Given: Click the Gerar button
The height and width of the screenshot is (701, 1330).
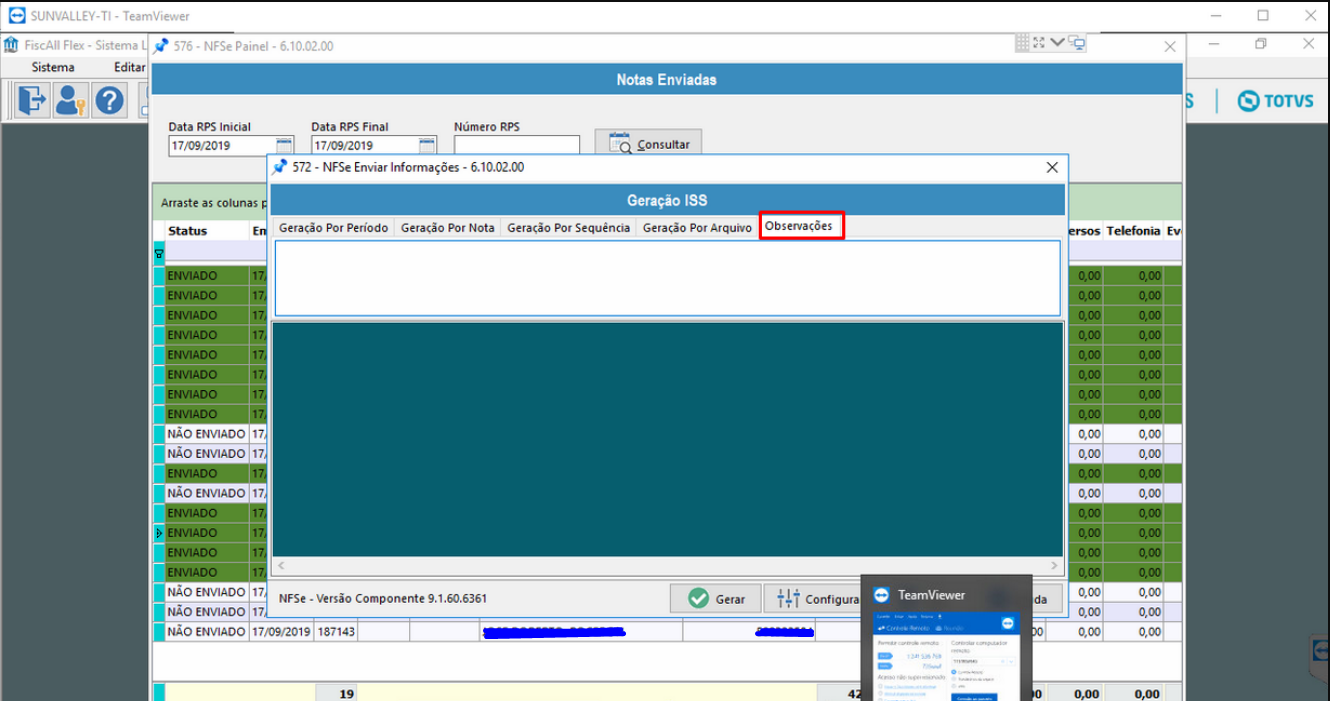Looking at the screenshot, I should coord(715,599).
